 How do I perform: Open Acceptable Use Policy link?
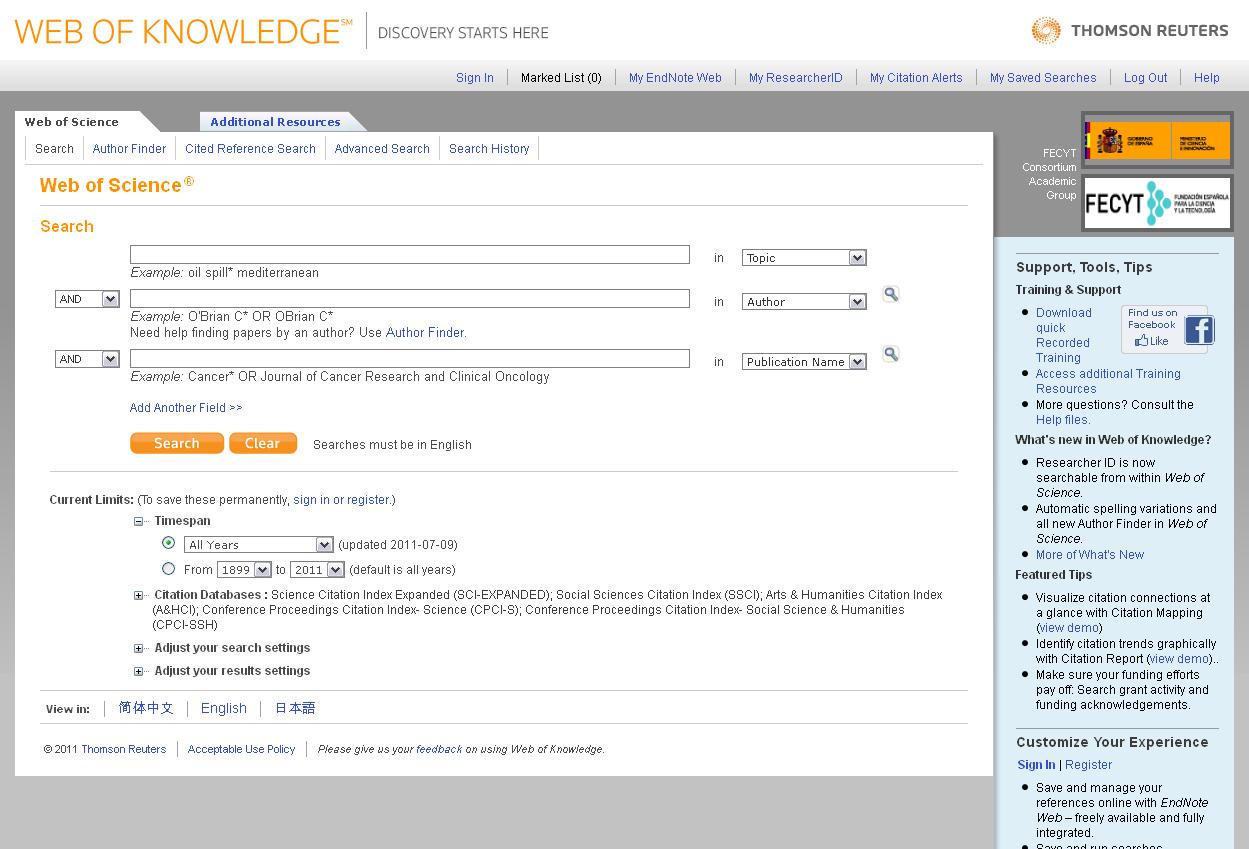click(242, 749)
